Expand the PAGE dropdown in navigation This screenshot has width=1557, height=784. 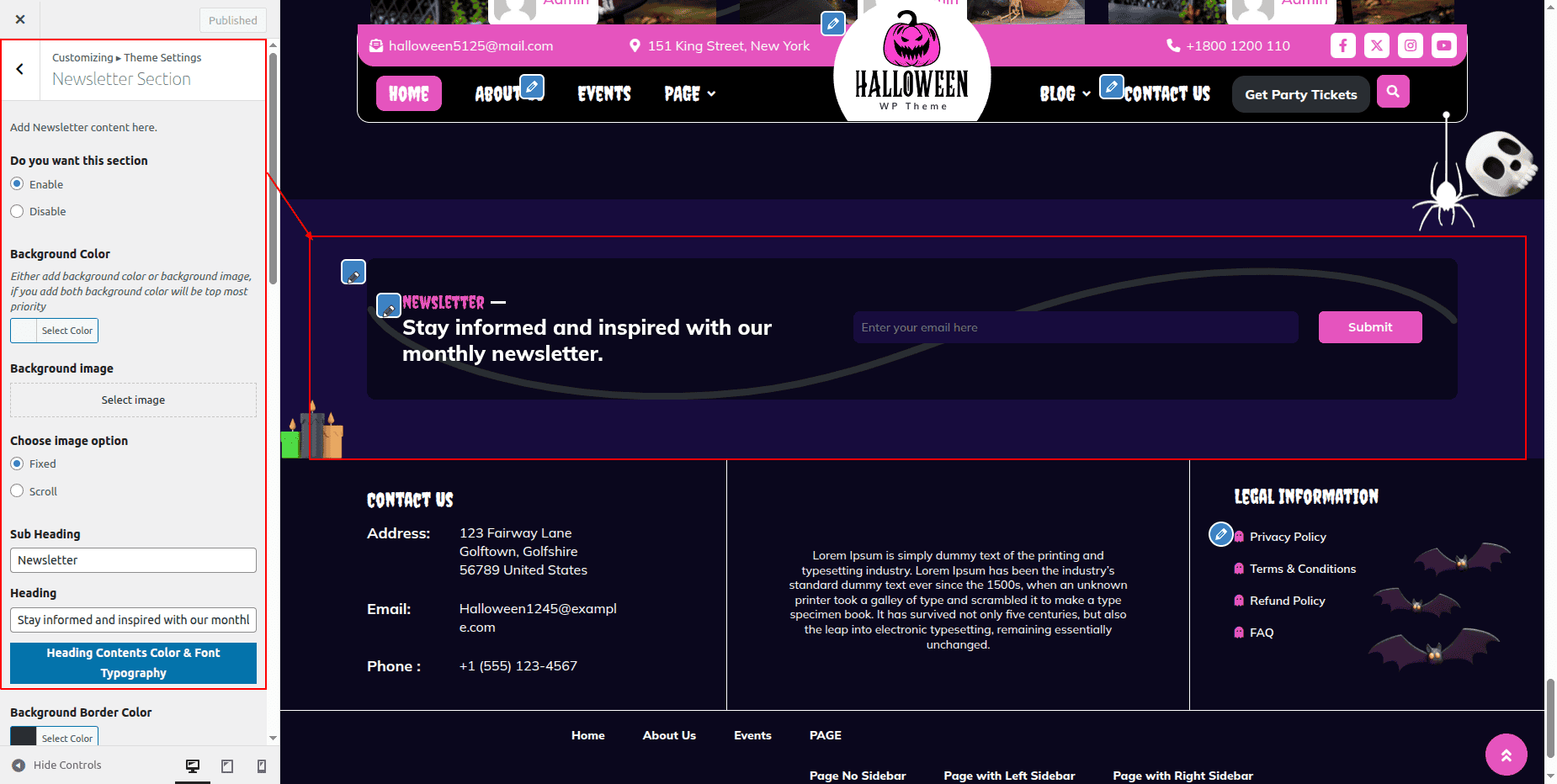pyautogui.click(x=689, y=94)
